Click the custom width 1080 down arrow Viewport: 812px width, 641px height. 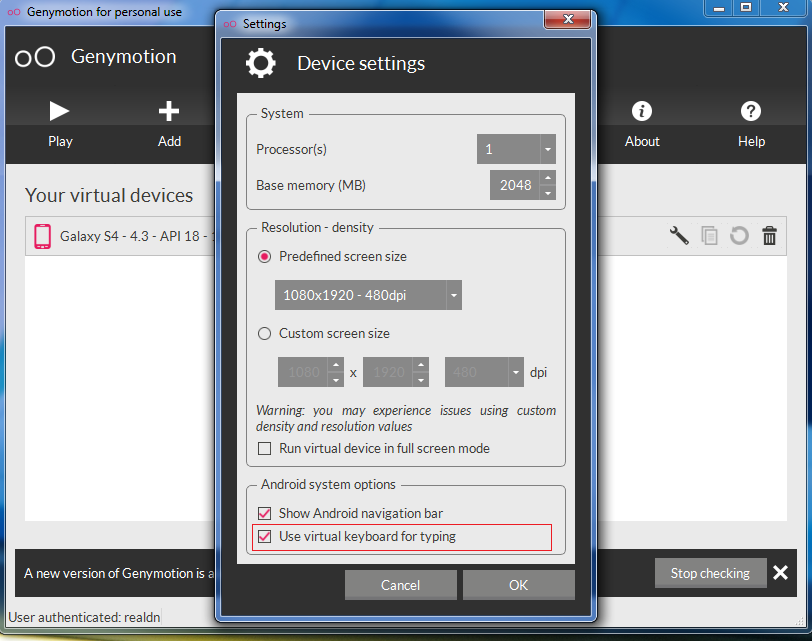point(336,380)
